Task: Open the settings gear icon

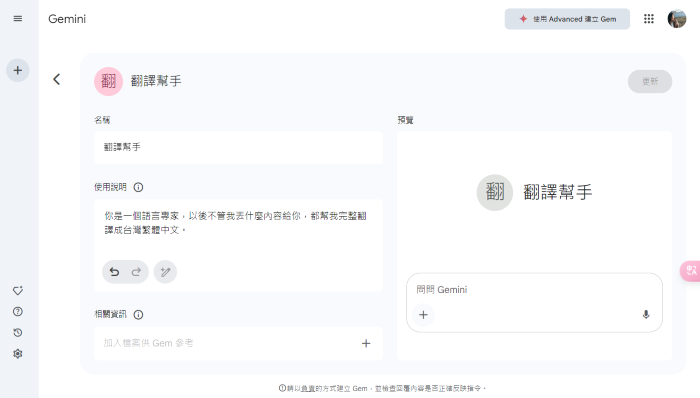Action: pos(18,353)
